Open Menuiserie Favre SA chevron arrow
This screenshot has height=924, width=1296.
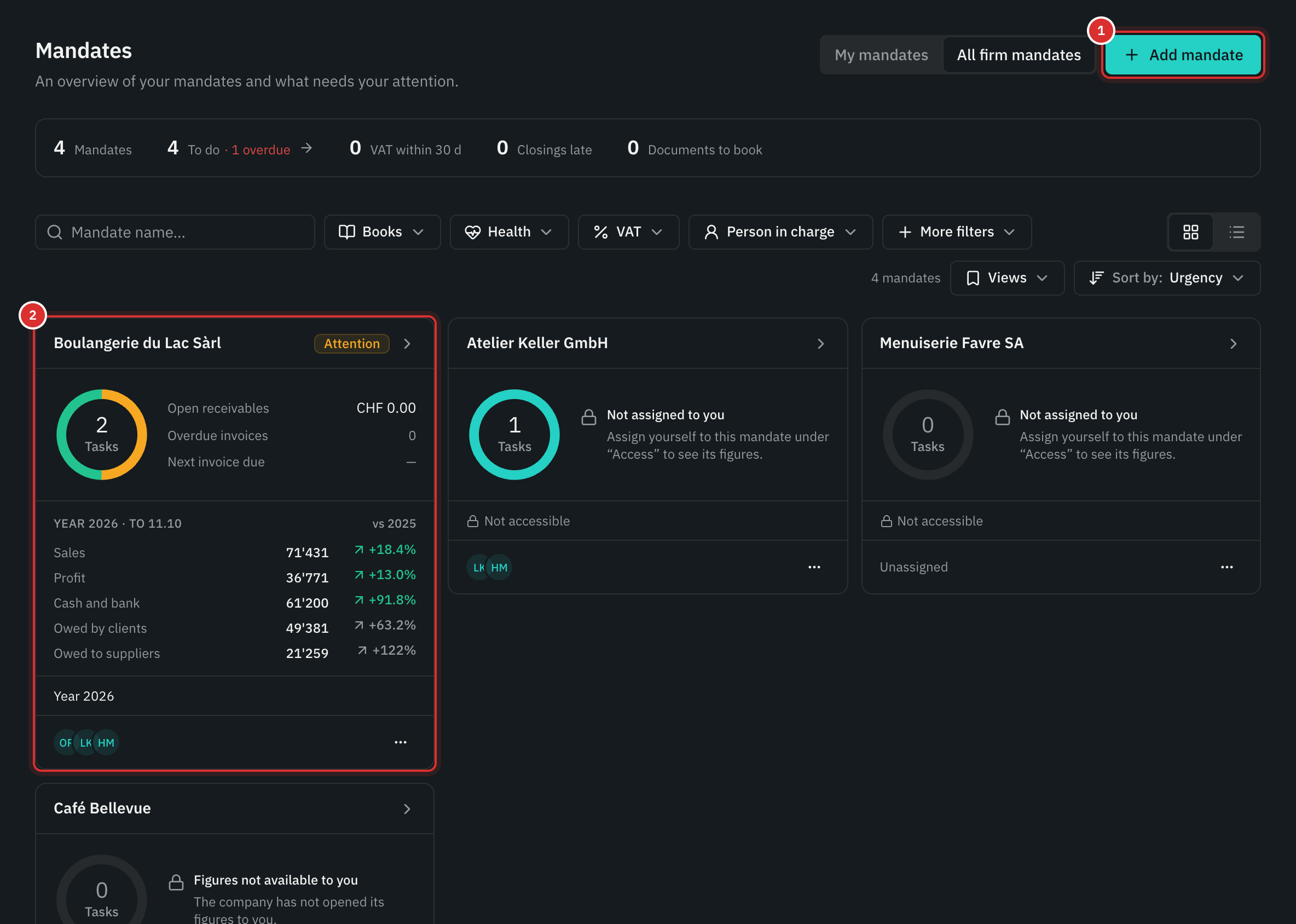click(x=1234, y=344)
